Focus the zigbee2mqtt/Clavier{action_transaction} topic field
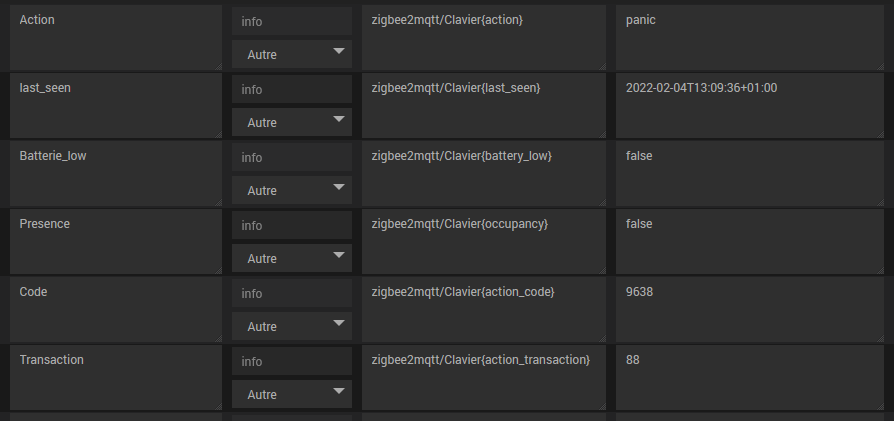 point(483,377)
